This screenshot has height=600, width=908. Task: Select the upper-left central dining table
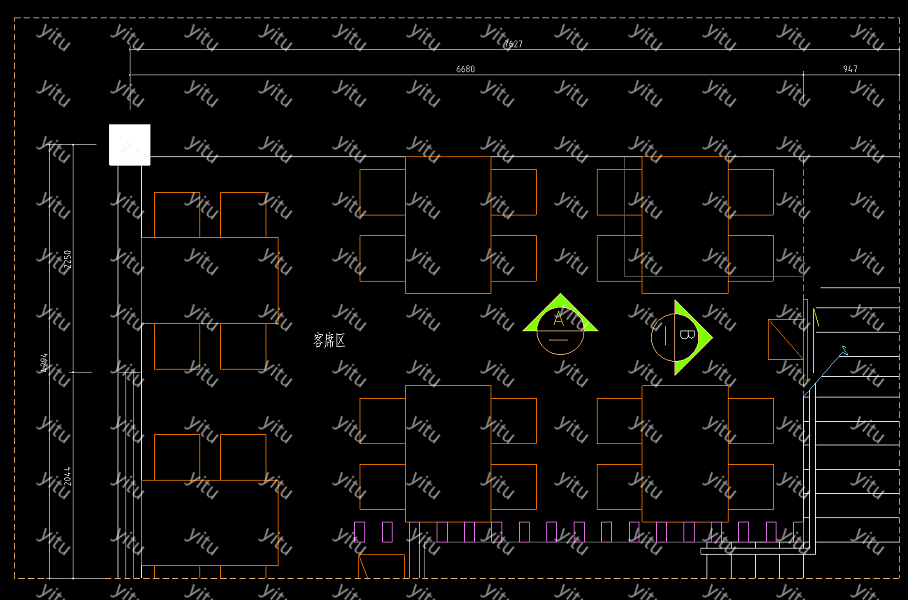[448, 224]
